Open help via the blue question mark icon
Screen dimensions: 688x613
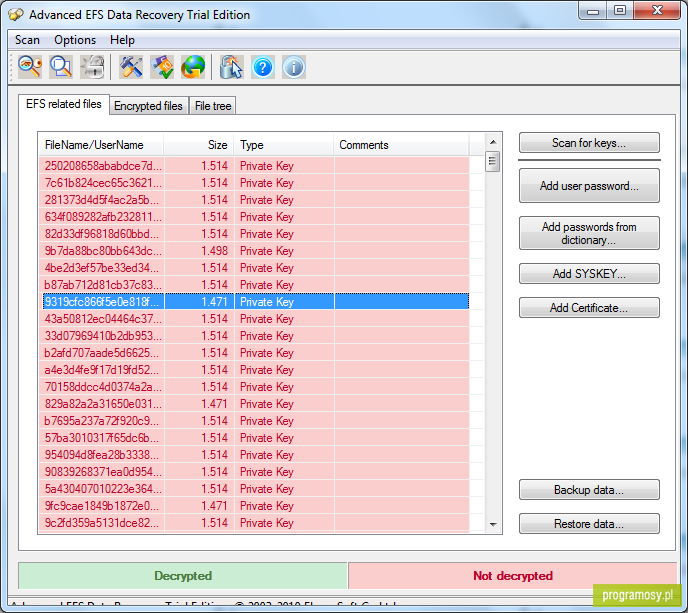click(x=263, y=67)
